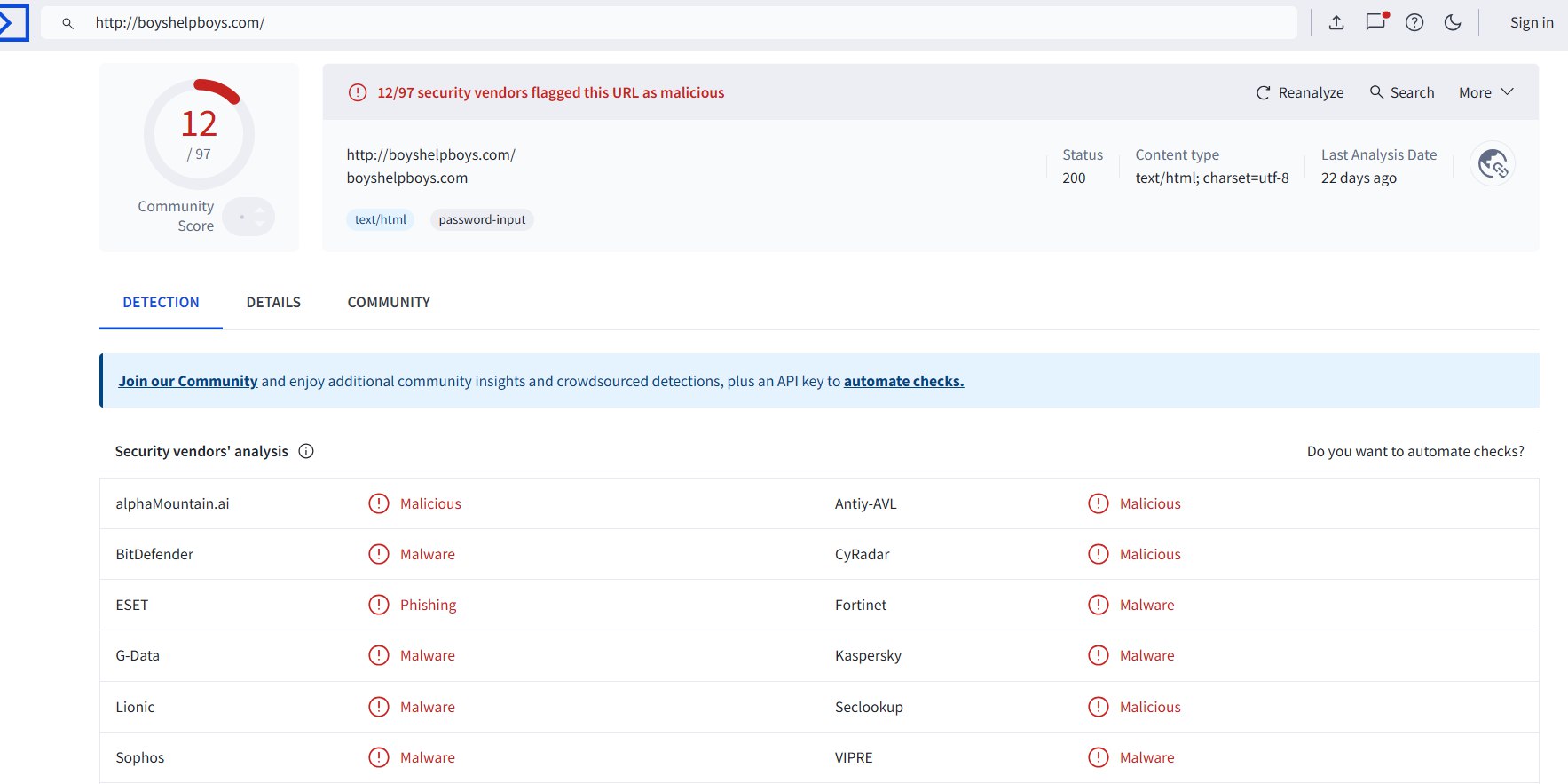Click the Malware verdict for Sophos
Image resolution: width=1568 pixels, height=784 pixels.
(x=427, y=757)
